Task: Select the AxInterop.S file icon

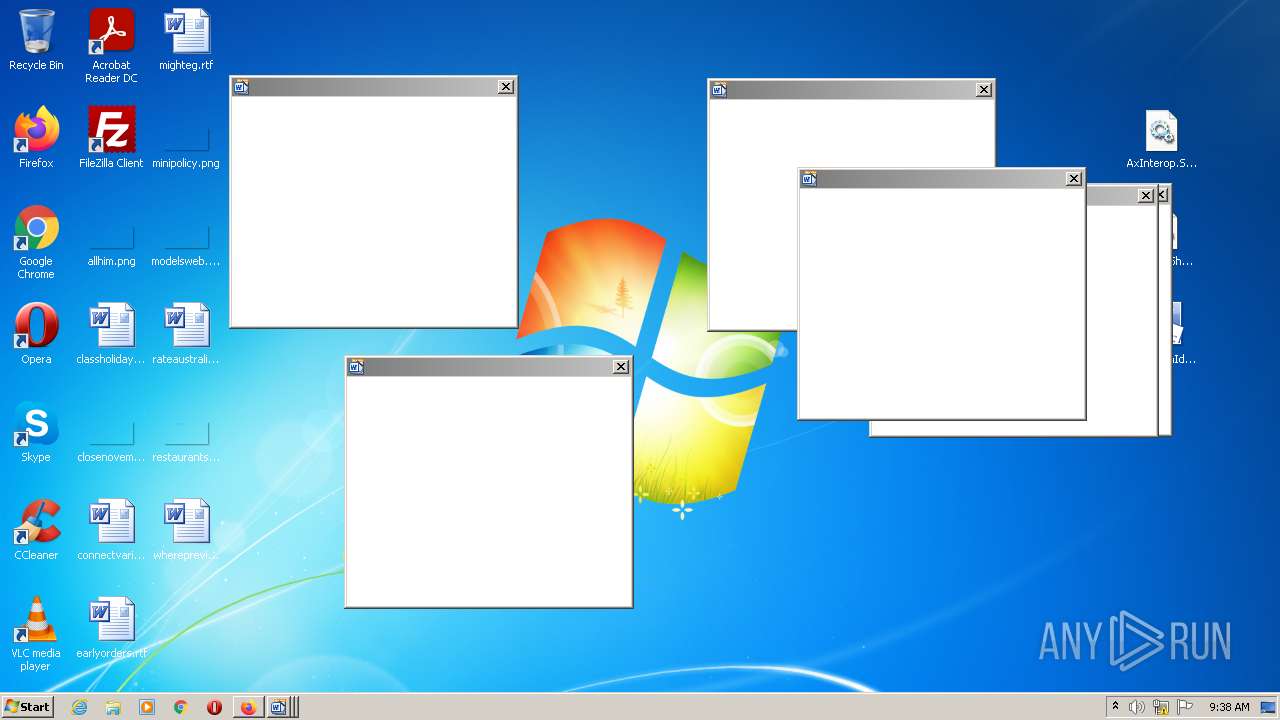Action: click(x=1161, y=139)
